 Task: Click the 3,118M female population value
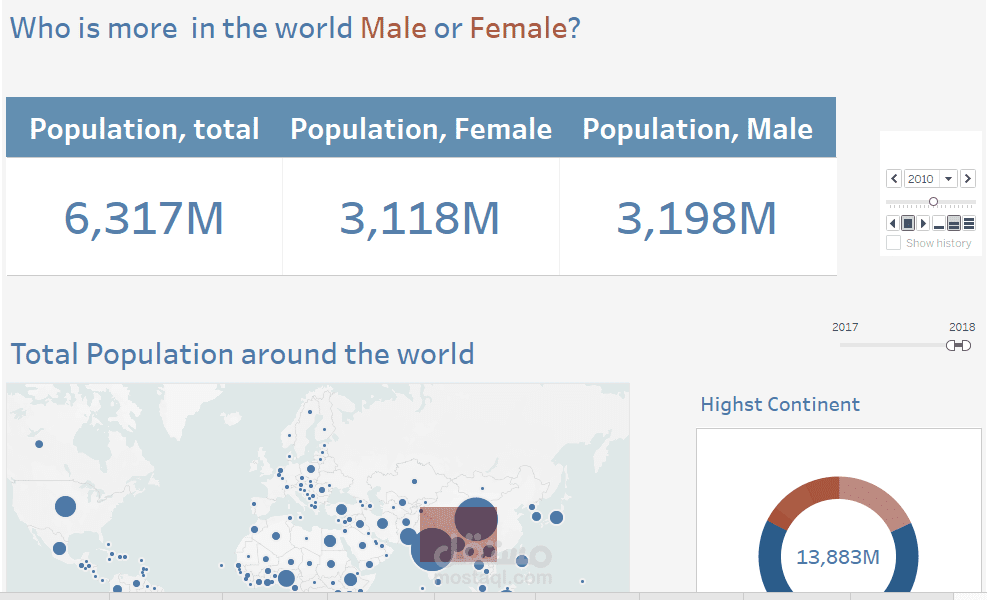click(420, 218)
